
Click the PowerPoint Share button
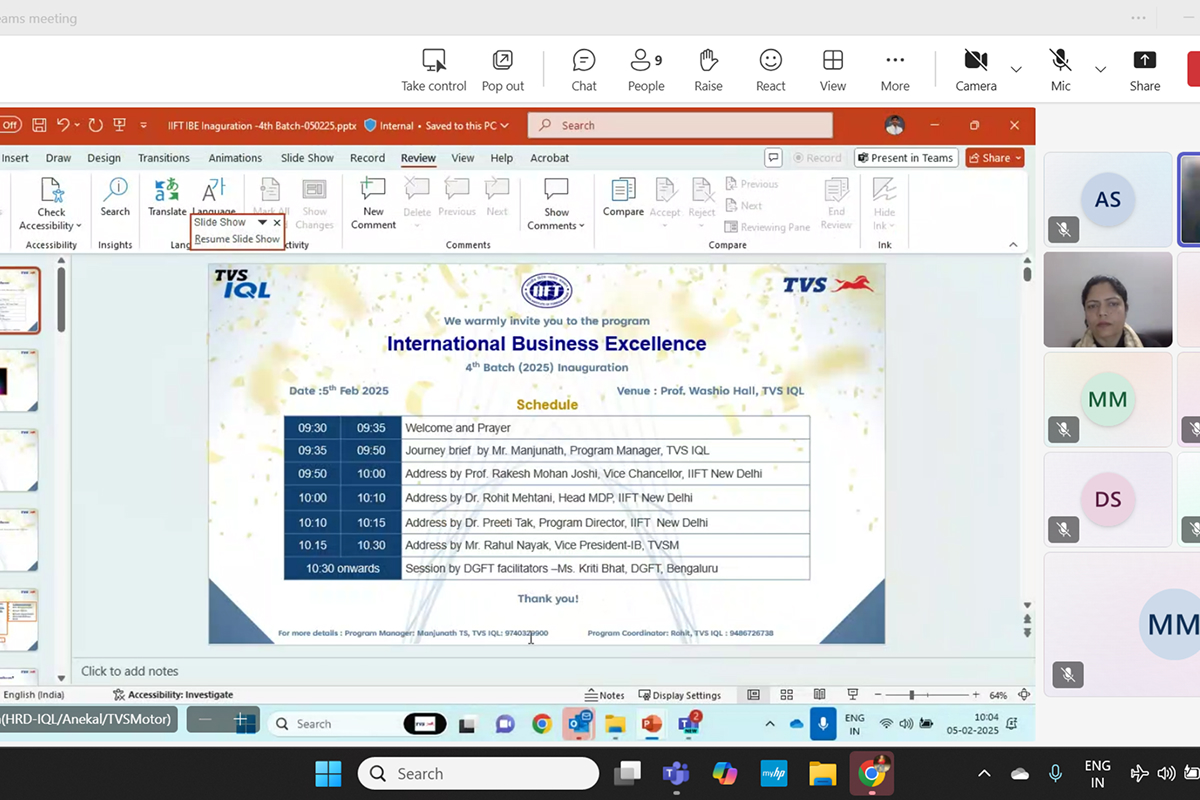[x=995, y=158]
